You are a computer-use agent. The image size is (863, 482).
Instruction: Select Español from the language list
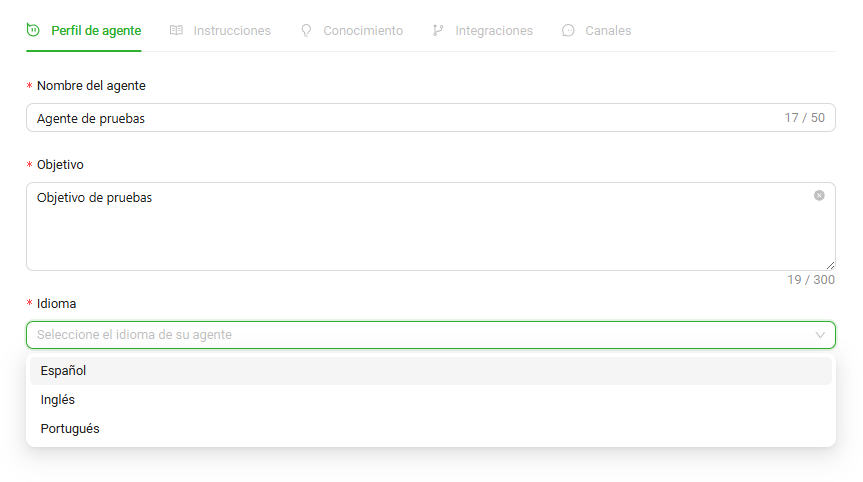(x=64, y=371)
